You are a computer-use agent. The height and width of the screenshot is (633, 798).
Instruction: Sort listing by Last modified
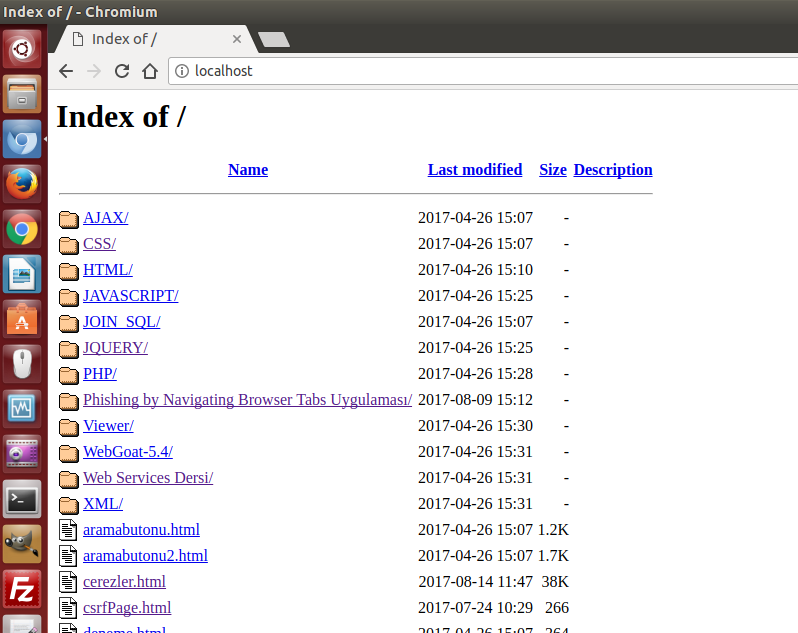tap(475, 169)
